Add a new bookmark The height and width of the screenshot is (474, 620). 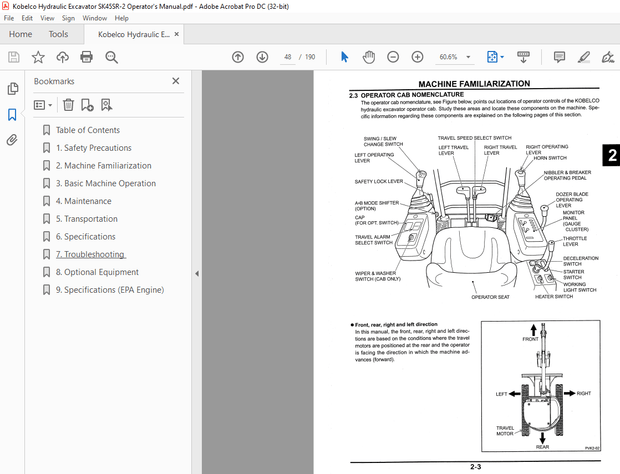(88, 104)
